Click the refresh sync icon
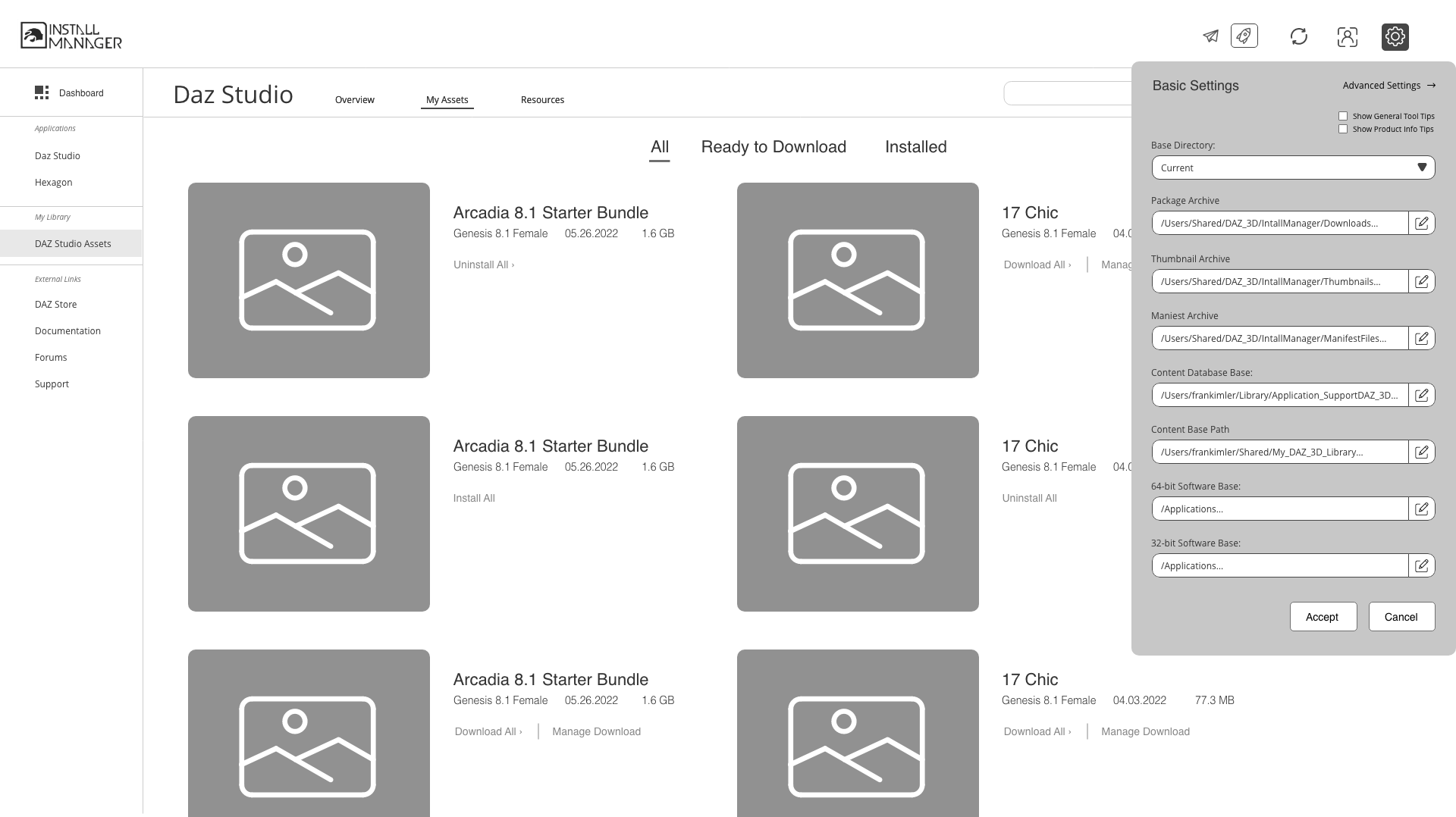The width and height of the screenshot is (1456, 817). (x=1299, y=36)
